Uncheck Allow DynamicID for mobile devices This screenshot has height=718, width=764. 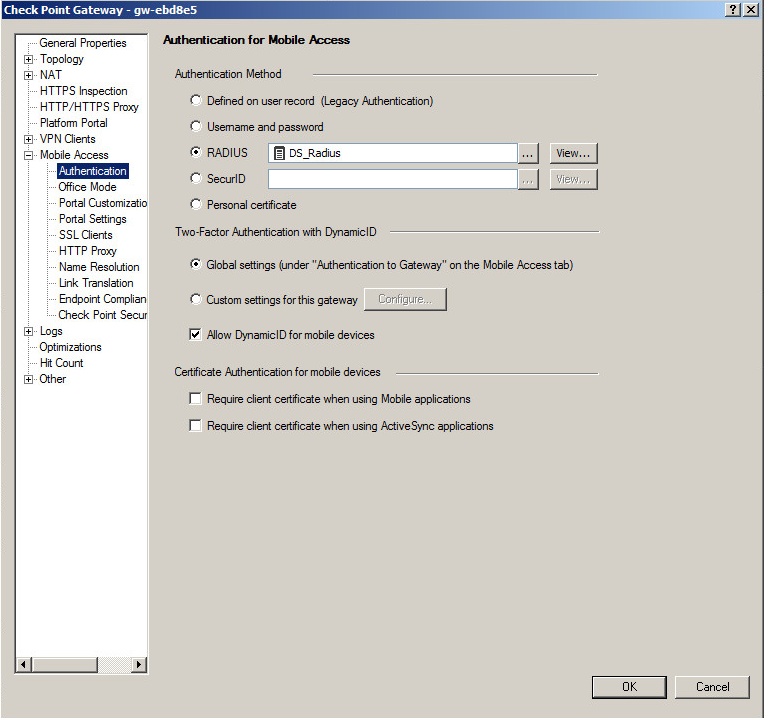tap(196, 335)
